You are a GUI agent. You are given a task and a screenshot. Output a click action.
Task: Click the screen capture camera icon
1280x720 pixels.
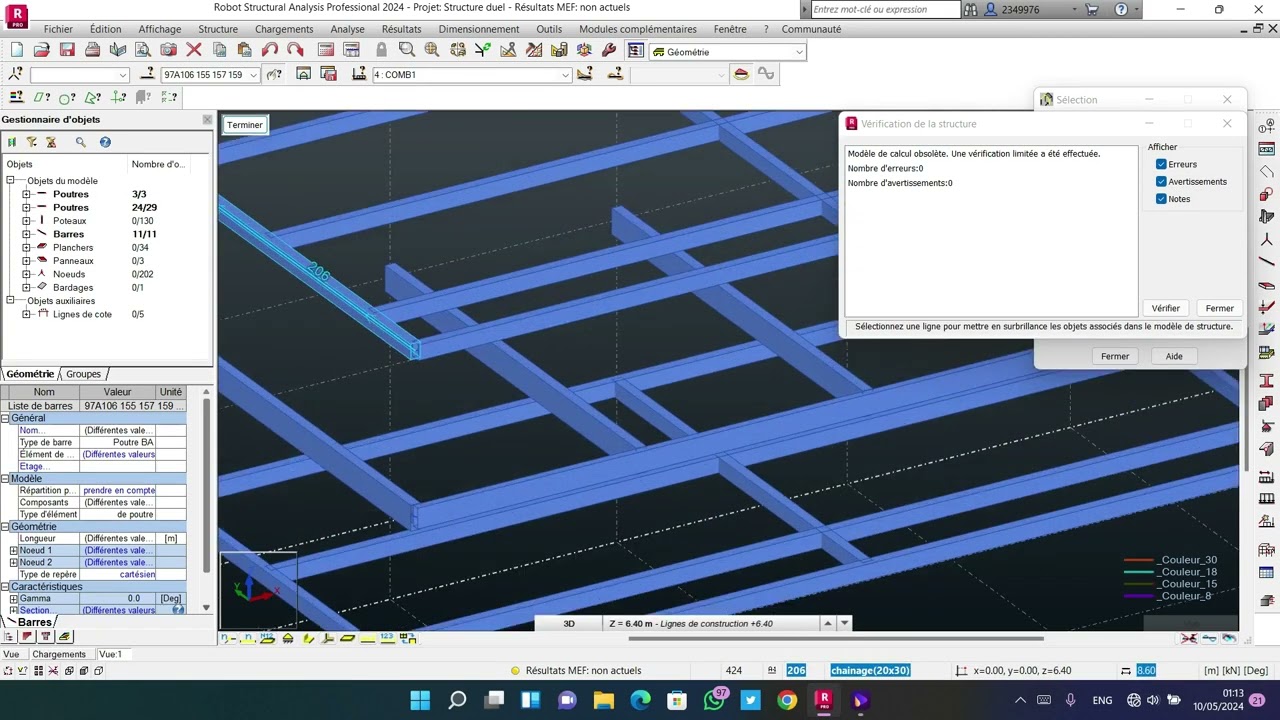pos(168,50)
